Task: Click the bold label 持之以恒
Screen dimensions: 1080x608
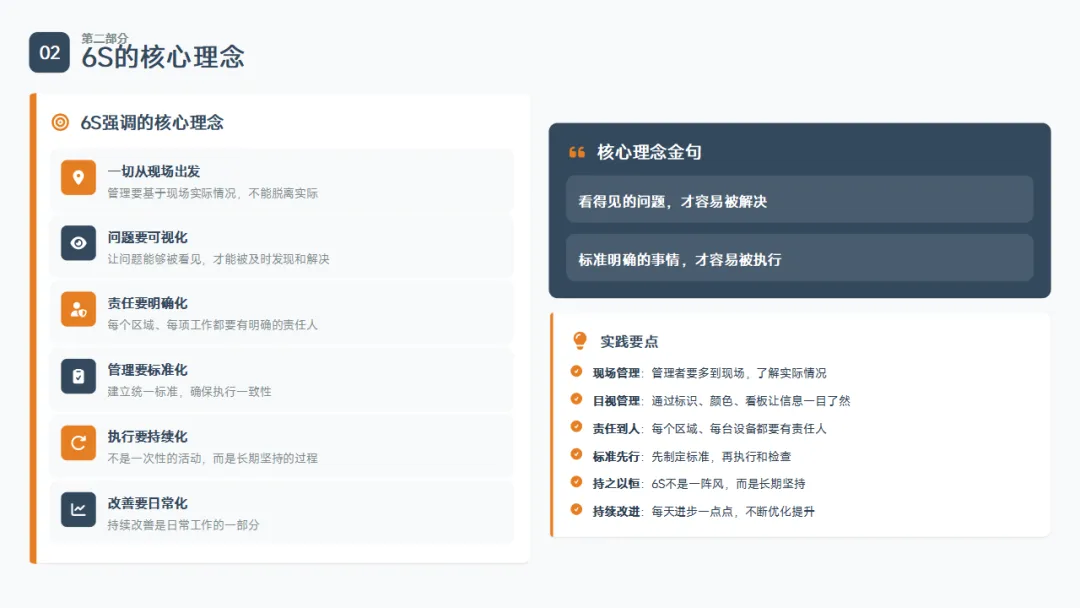Action: point(616,484)
